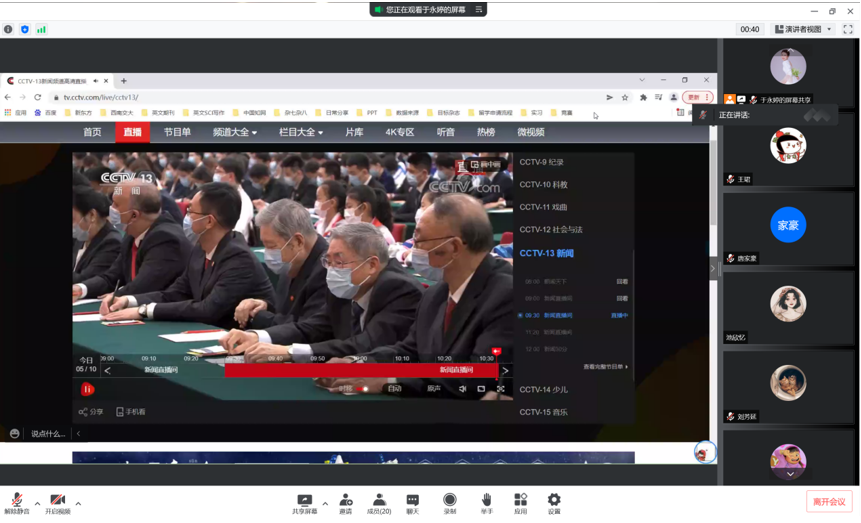The width and height of the screenshot is (861, 523).
Task: Open the speaker view layout dropdown
Action: (804, 30)
